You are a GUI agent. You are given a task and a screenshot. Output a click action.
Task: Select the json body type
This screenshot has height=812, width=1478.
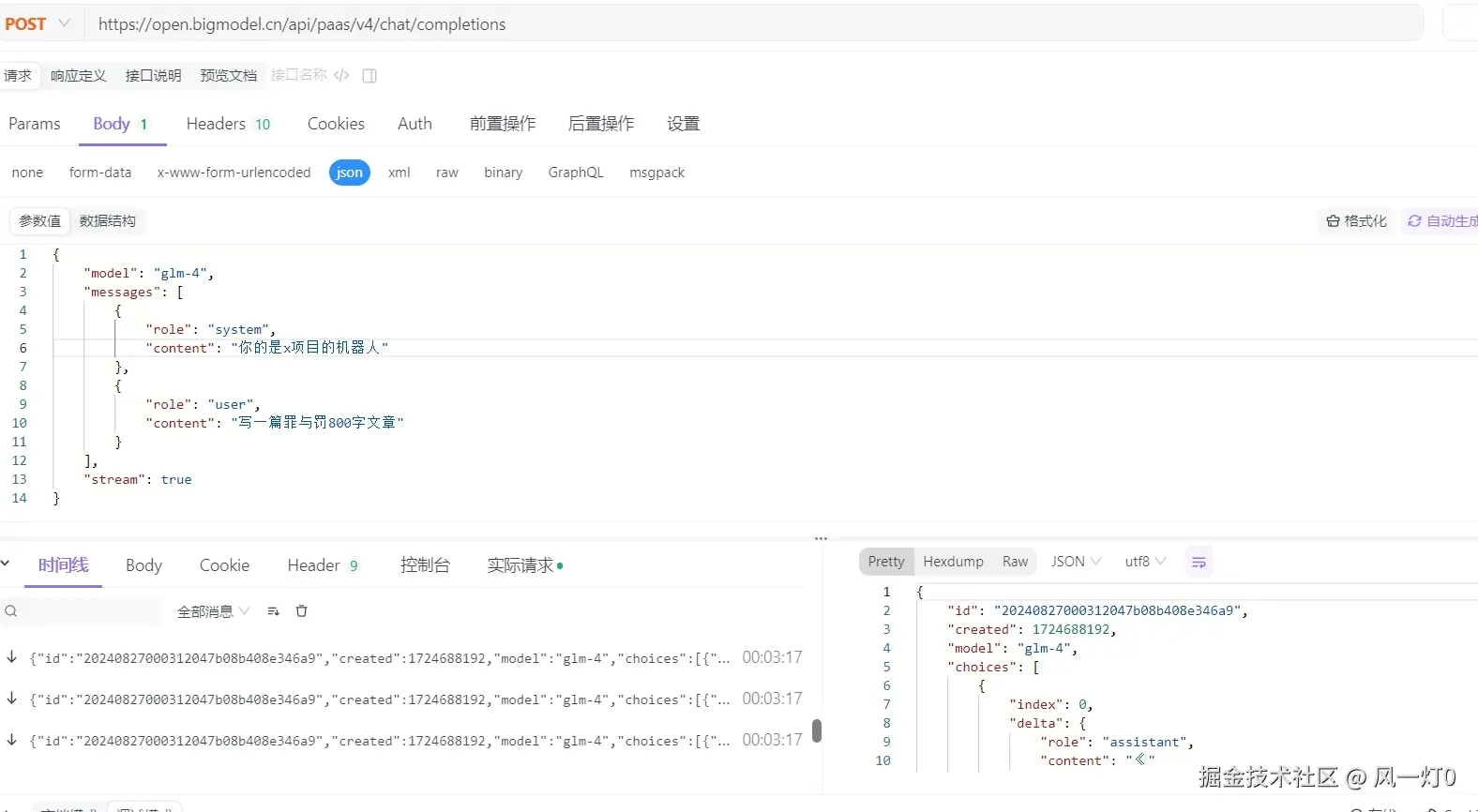[350, 173]
